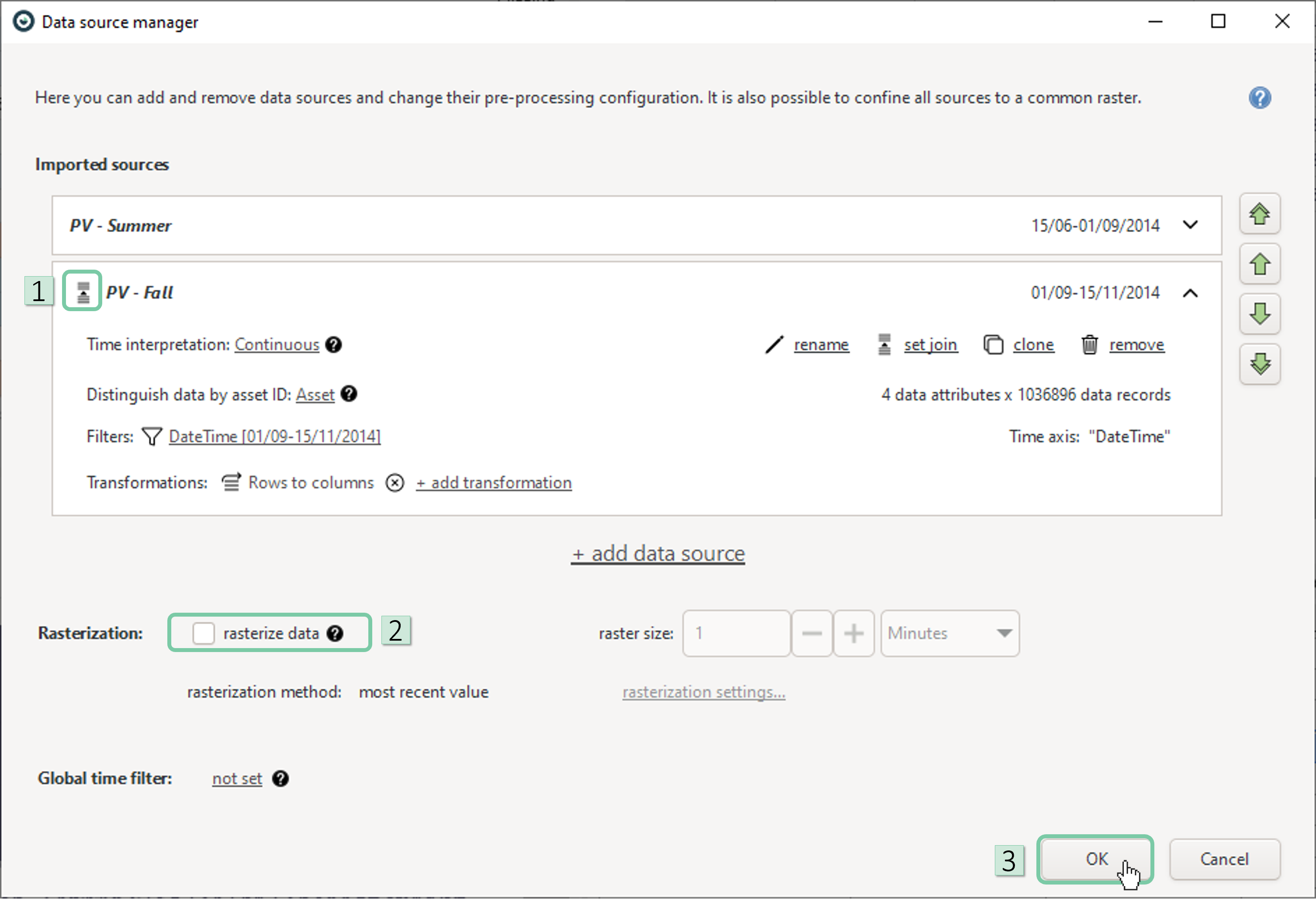Maximize the Data source manager window
The height and width of the screenshot is (902, 1316).
click(x=1218, y=21)
